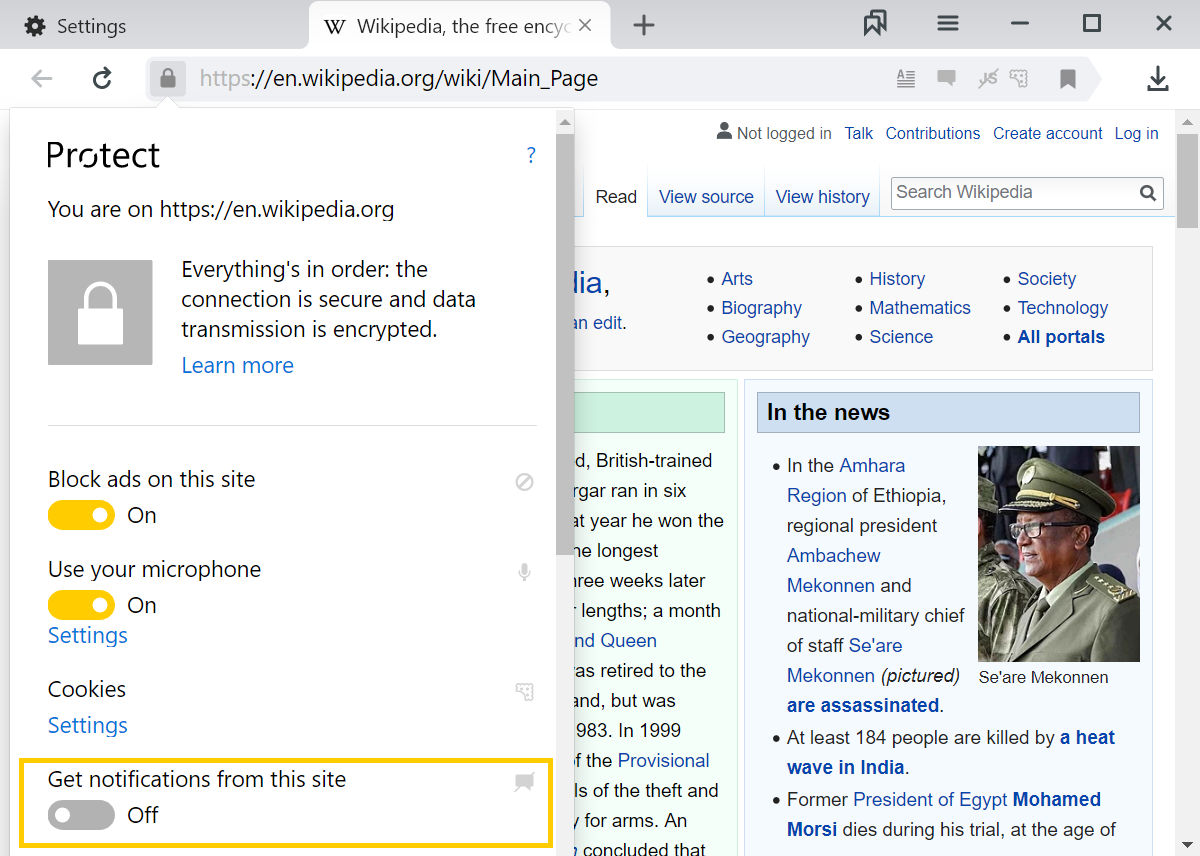Image resolution: width=1200 pixels, height=856 pixels.
Task: Open the View source tab
Action: (706, 197)
